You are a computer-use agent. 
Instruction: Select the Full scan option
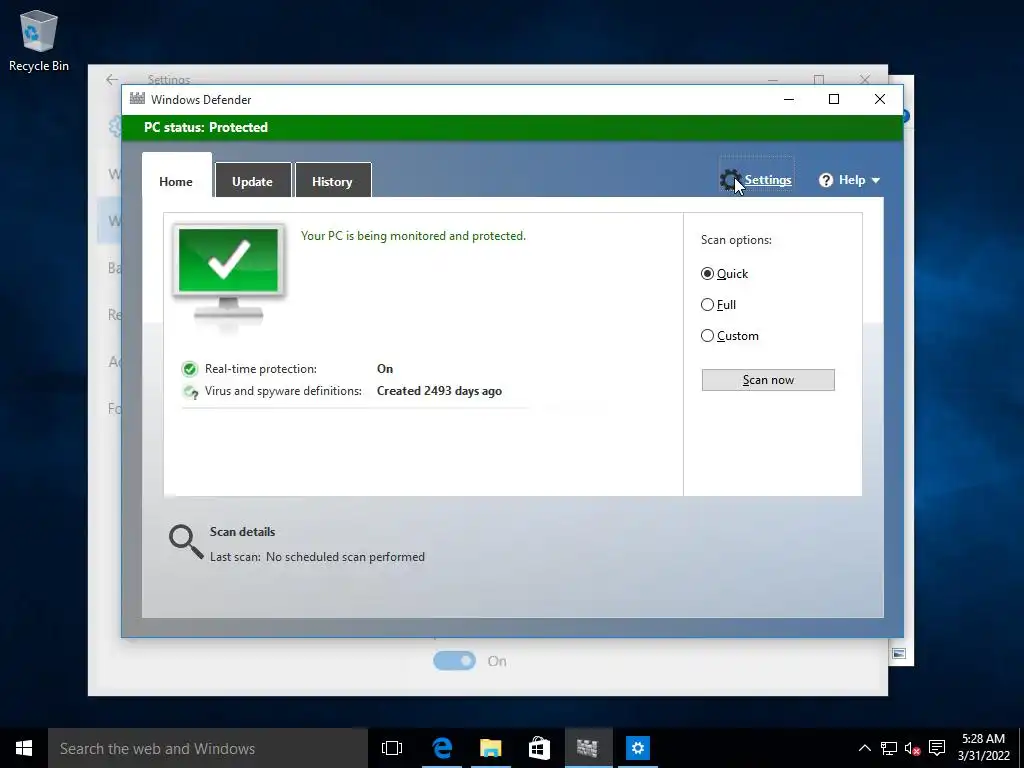tap(718, 305)
